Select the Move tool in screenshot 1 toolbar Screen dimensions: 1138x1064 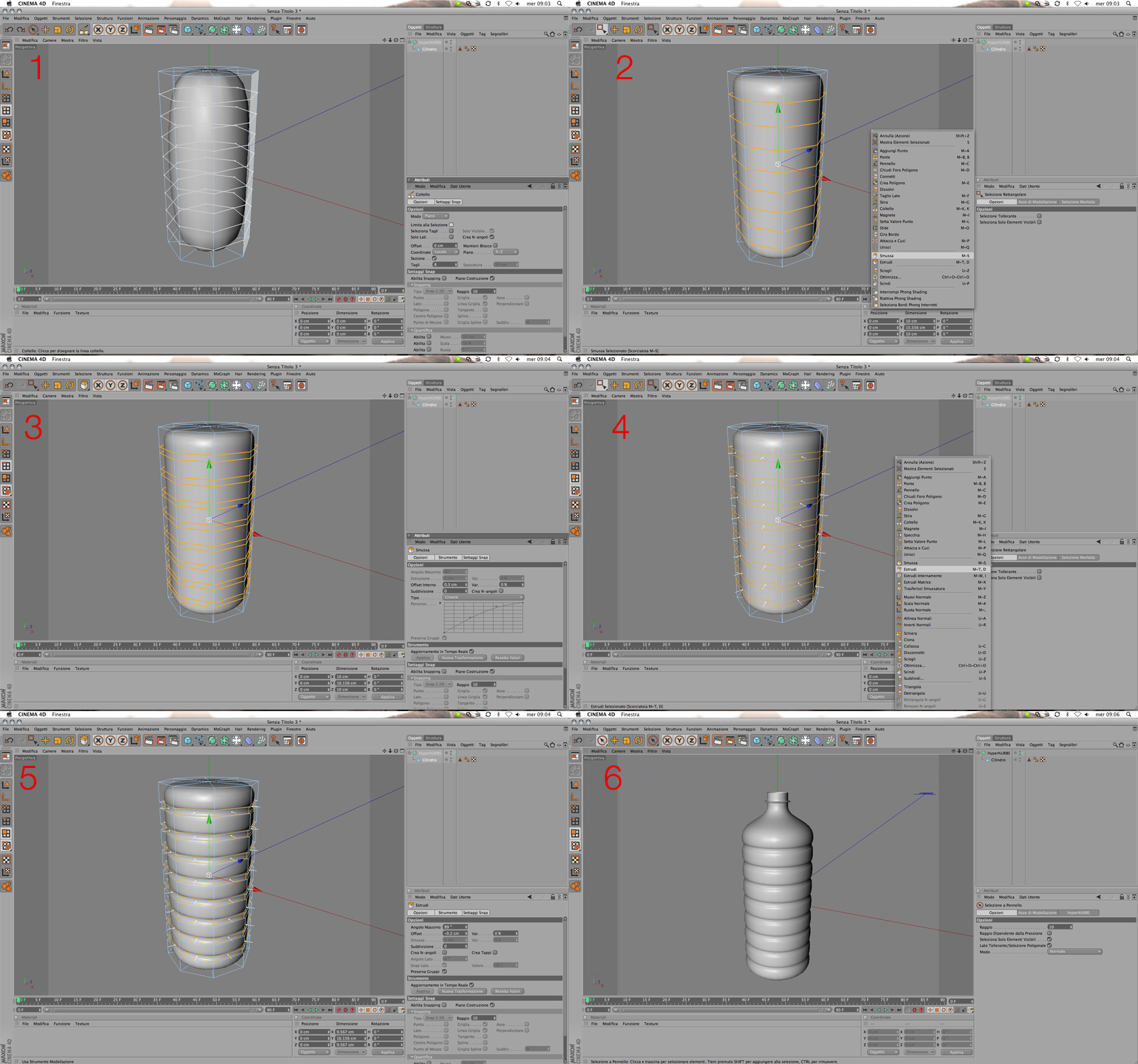45,30
